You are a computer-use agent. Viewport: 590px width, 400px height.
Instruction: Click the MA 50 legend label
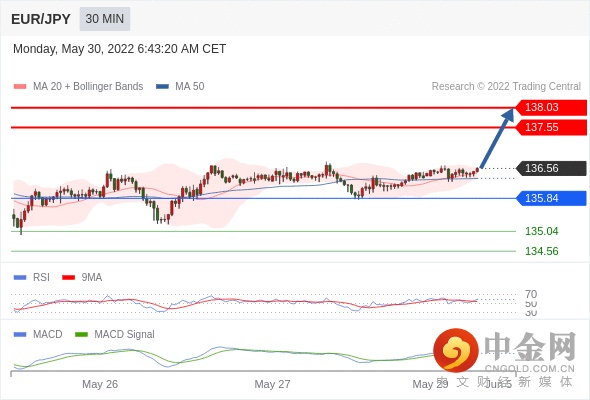[190, 87]
